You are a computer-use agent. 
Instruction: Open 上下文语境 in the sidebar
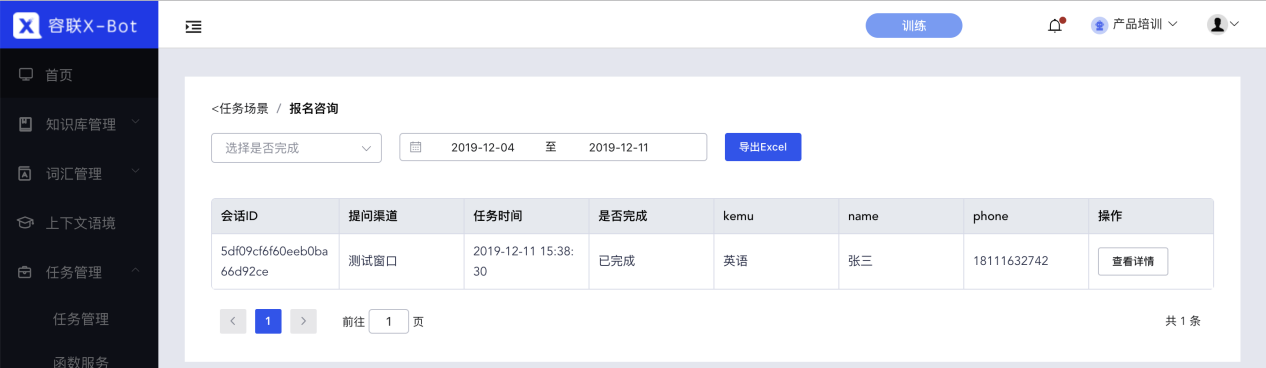pos(79,222)
